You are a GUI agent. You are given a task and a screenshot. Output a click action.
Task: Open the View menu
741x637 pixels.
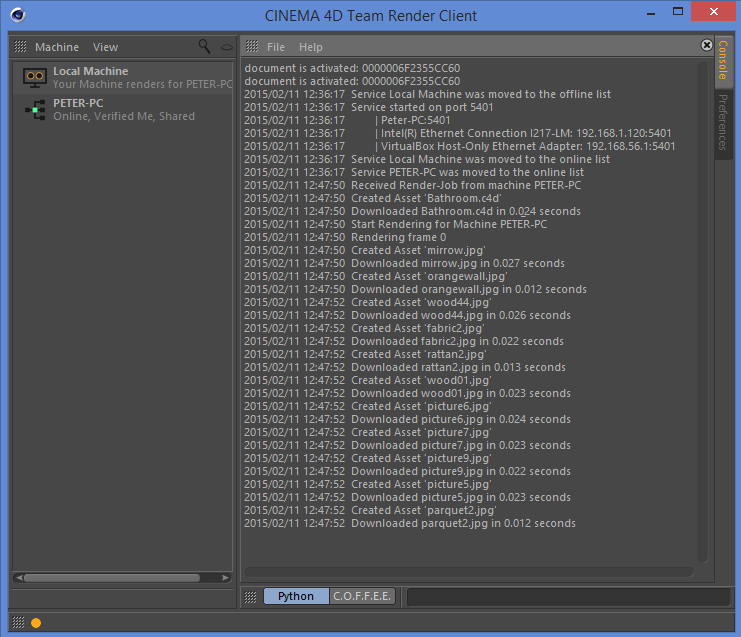point(105,47)
